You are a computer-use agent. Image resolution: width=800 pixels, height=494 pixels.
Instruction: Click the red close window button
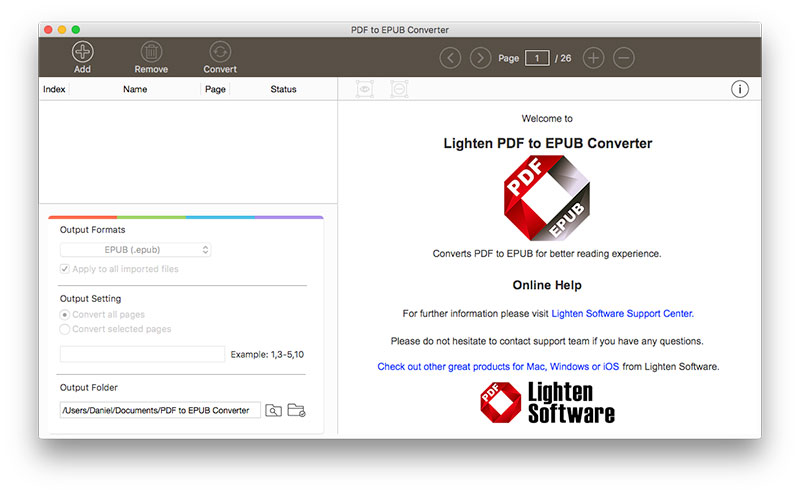48,30
